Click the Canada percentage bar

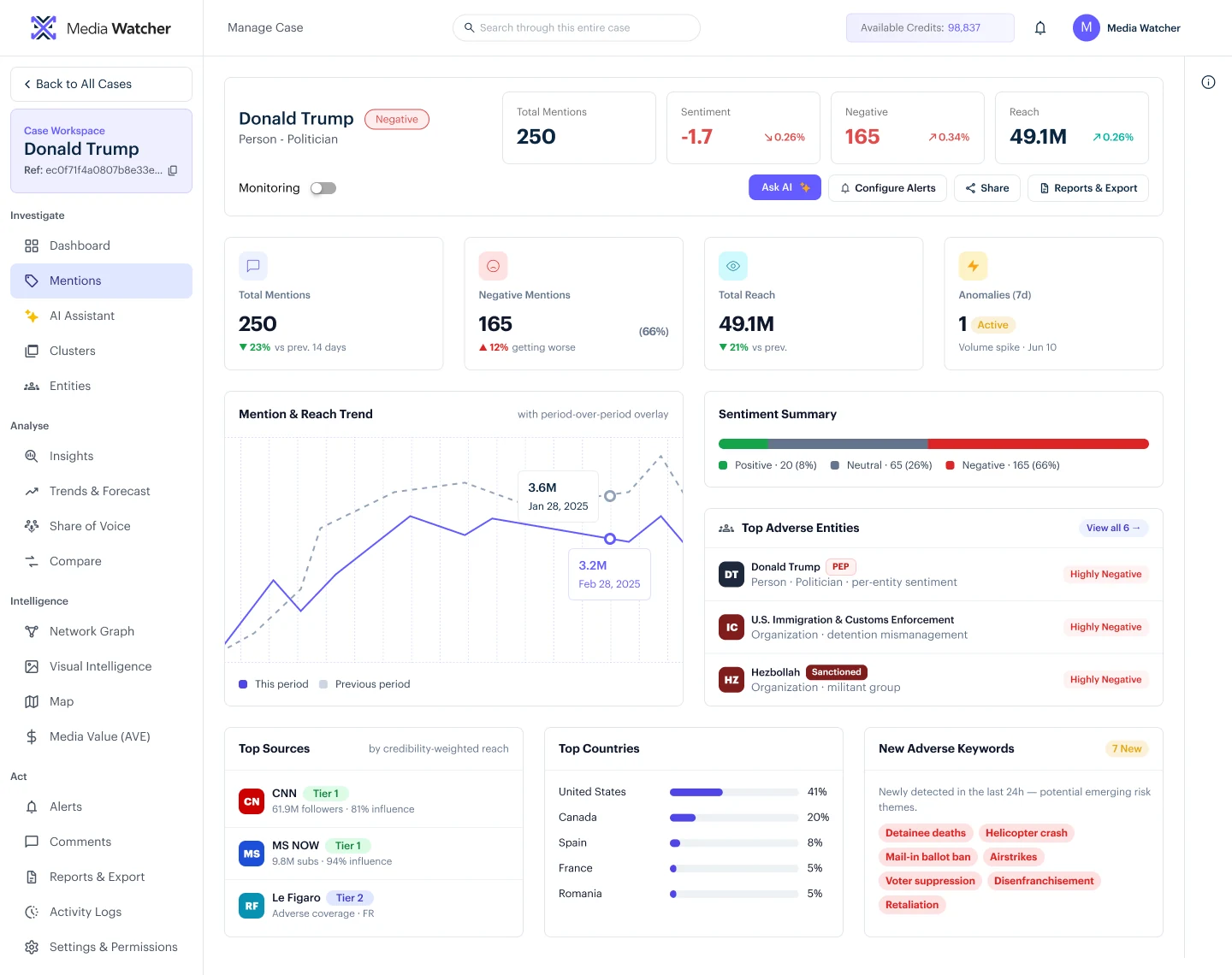(734, 818)
